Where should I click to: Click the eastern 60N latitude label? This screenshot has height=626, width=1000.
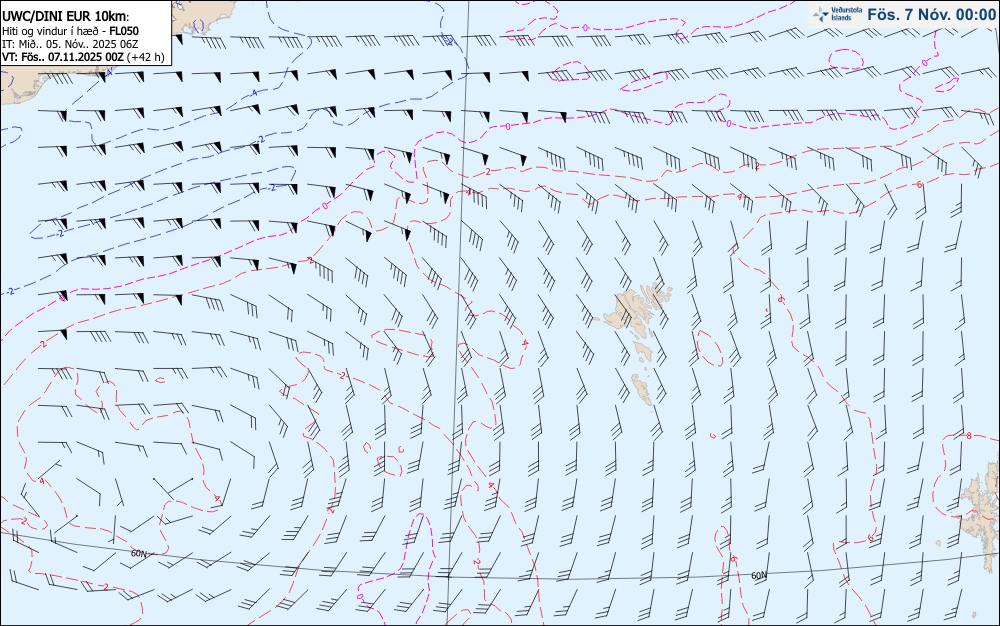[759, 576]
